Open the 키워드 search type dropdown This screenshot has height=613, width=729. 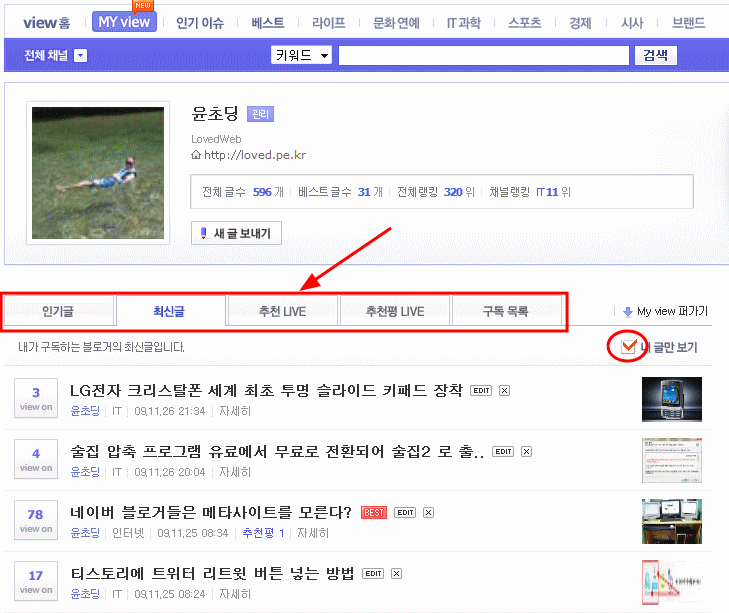click(x=301, y=55)
